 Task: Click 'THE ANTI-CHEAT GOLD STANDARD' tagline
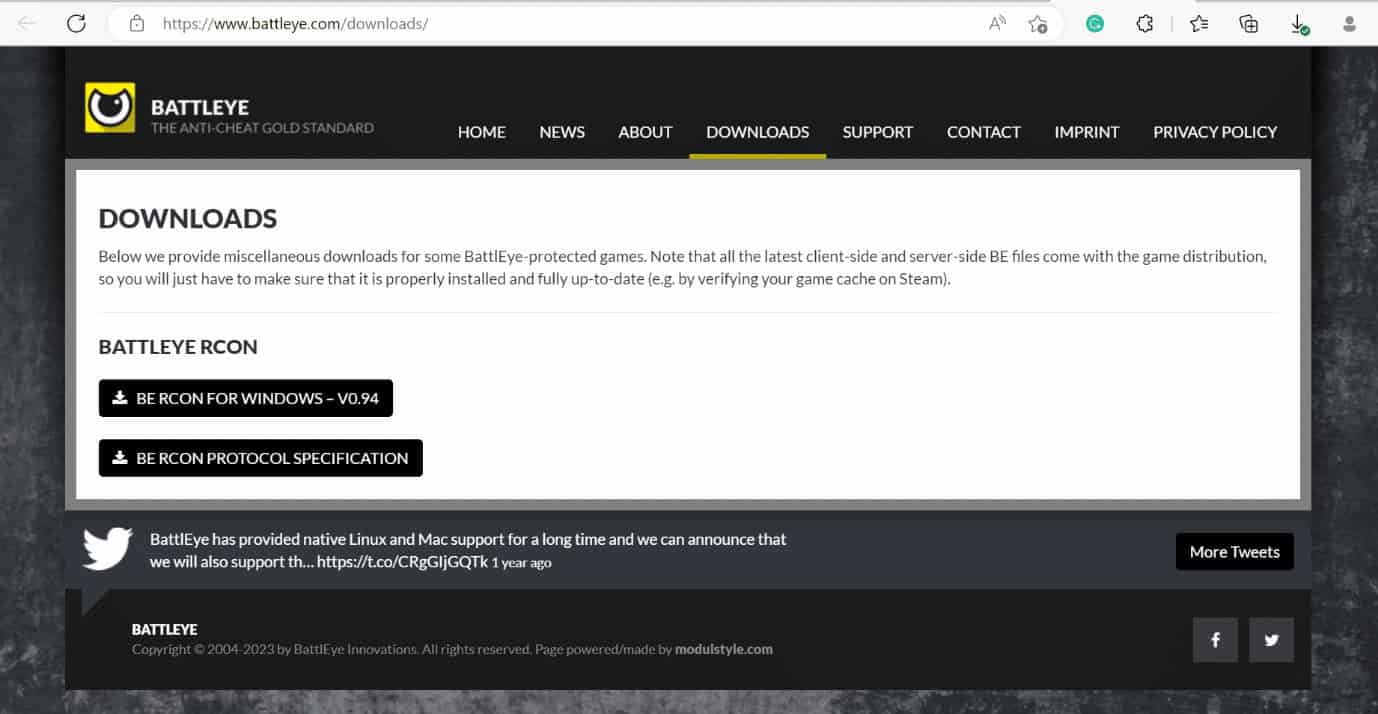pos(262,128)
